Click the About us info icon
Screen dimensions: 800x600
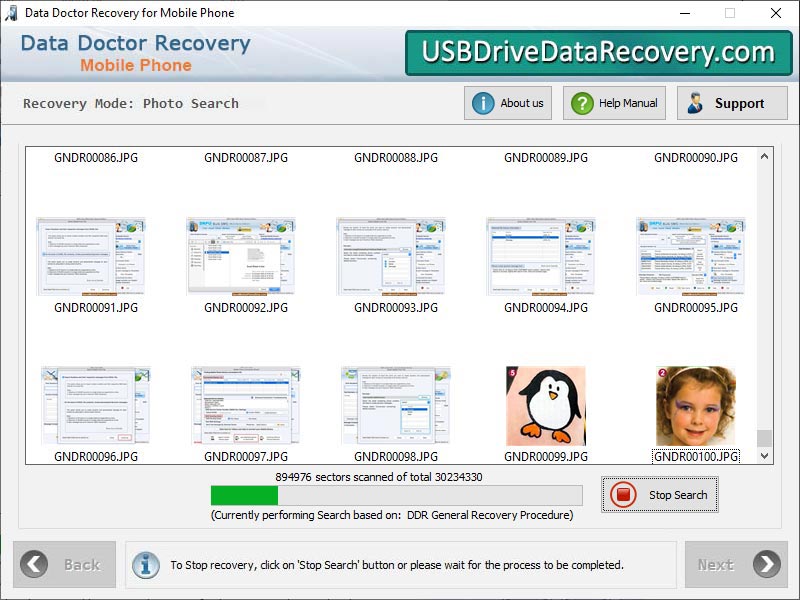(x=482, y=102)
